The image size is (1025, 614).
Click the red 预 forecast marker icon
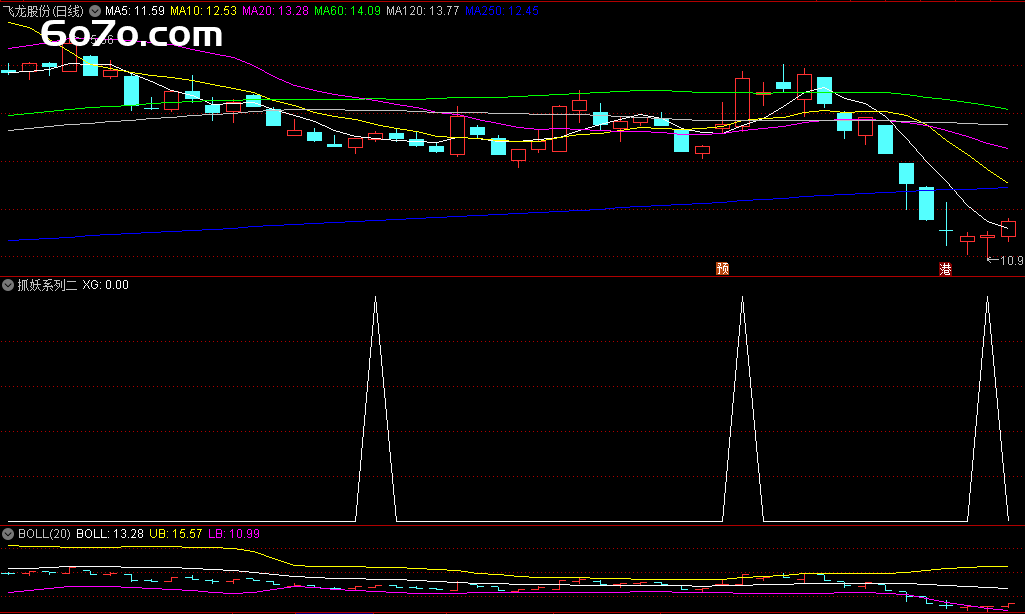722,269
